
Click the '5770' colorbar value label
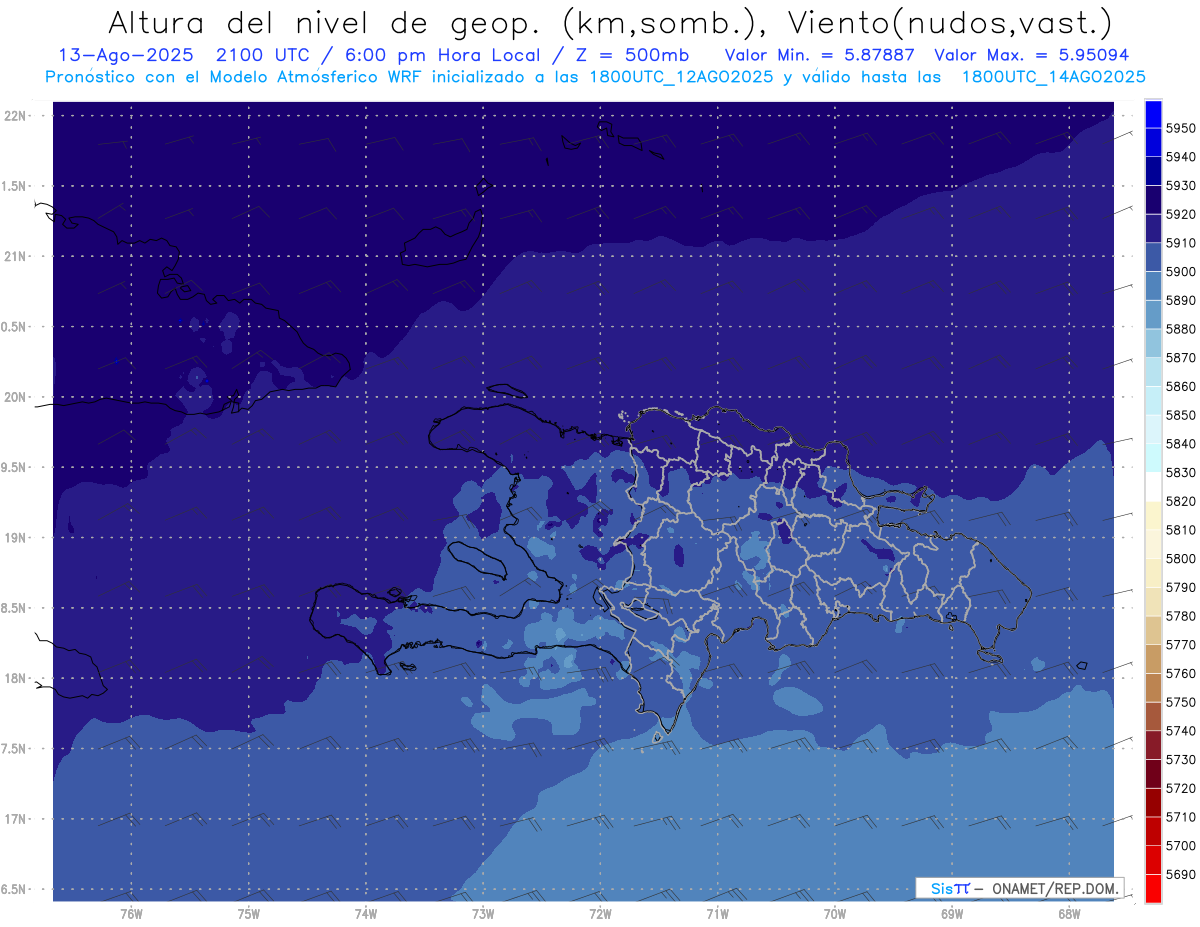click(x=1181, y=644)
